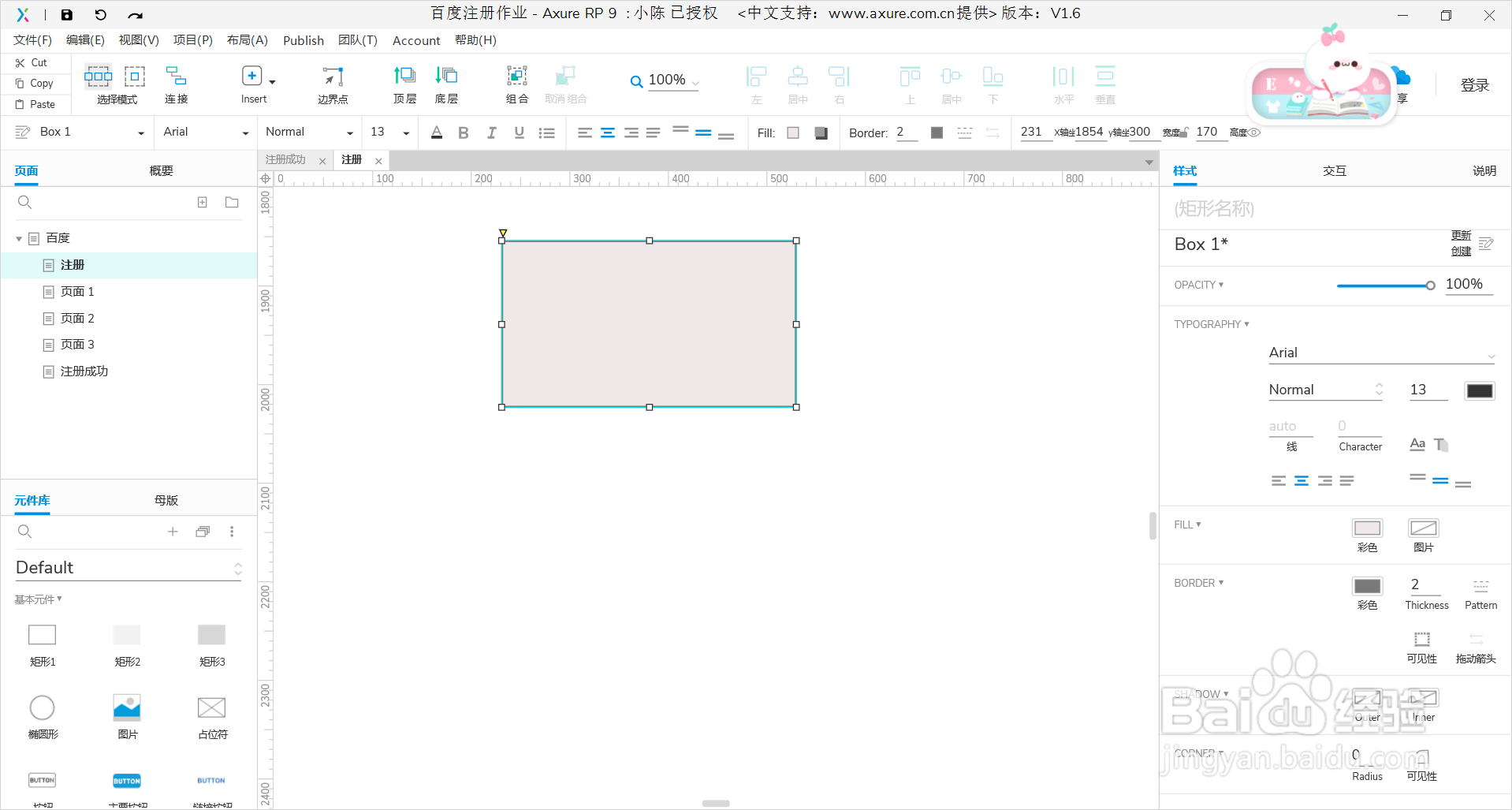Click the Copy command
The height and width of the screenshot is (810, 1512).
point(35,83)
